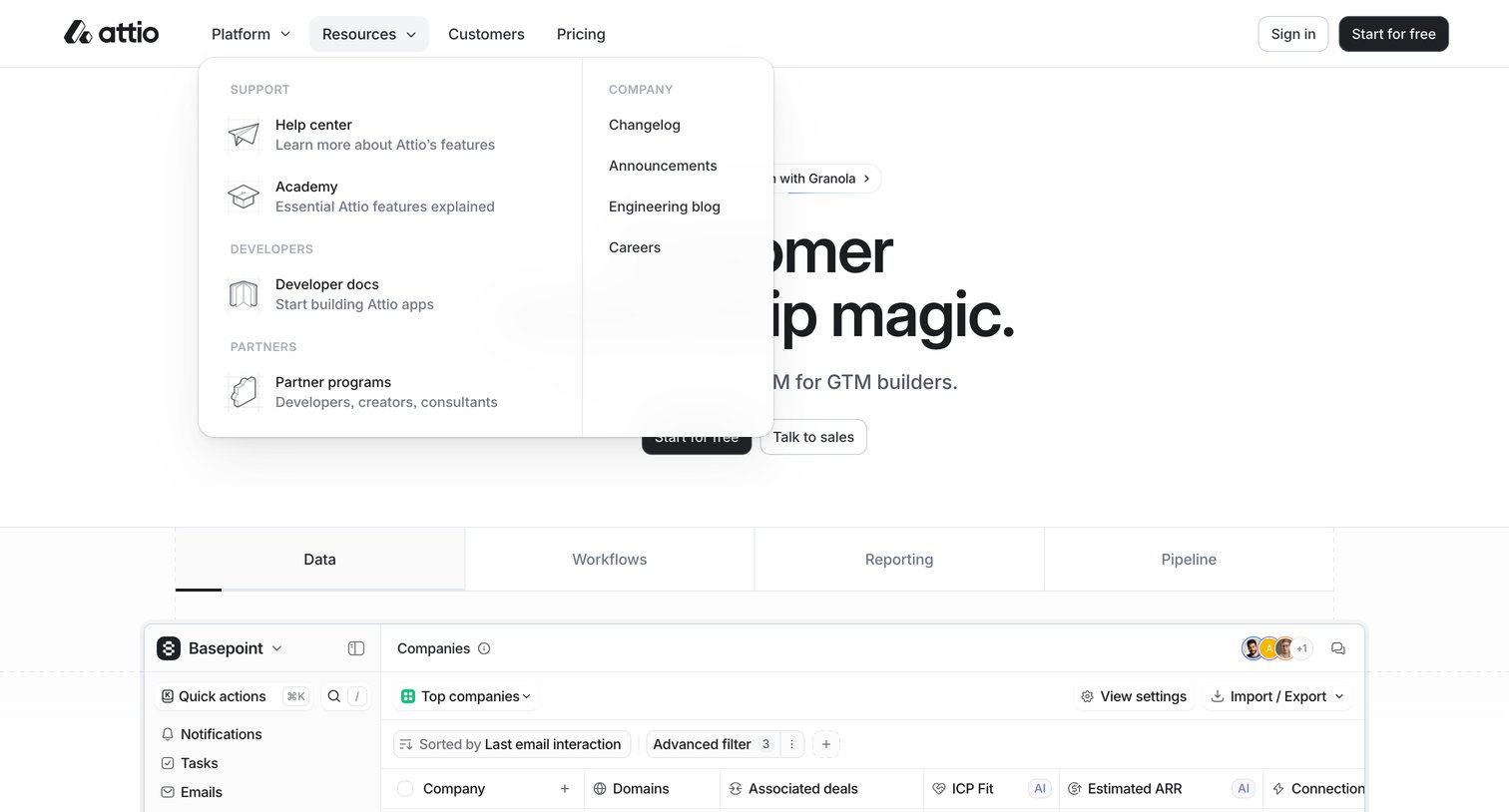Open the Academy menu entry

[390, 197]
